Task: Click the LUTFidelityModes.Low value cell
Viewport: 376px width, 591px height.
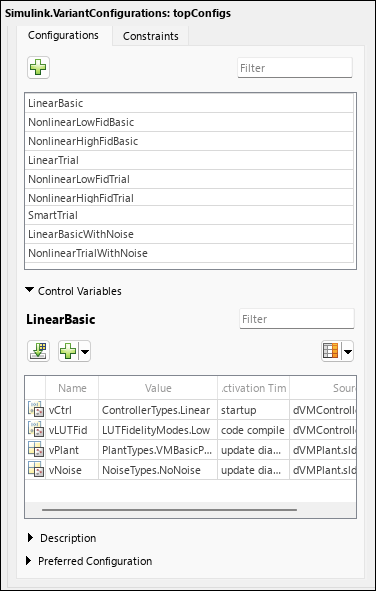Action: 158,430
